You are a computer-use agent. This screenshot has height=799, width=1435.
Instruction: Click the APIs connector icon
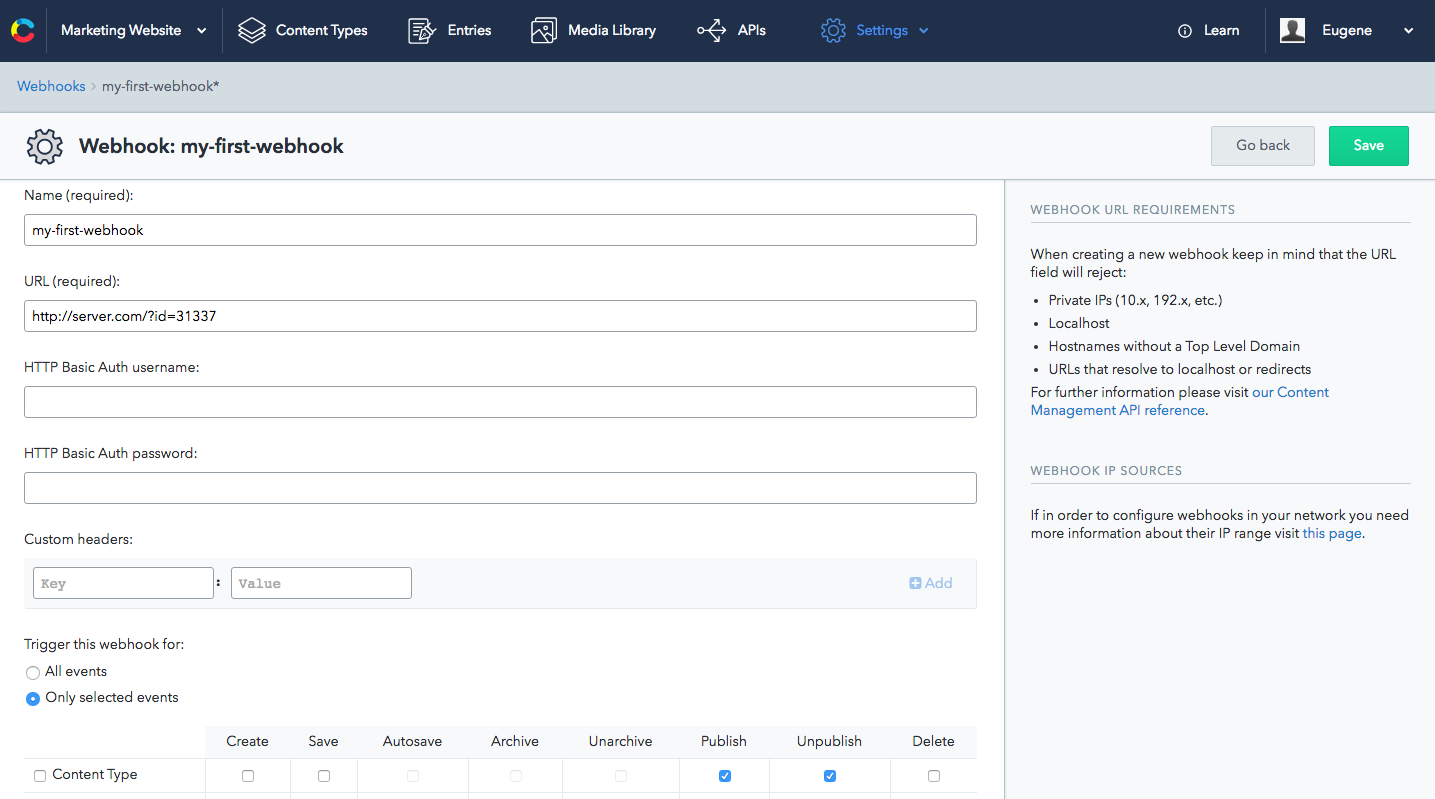712,31
